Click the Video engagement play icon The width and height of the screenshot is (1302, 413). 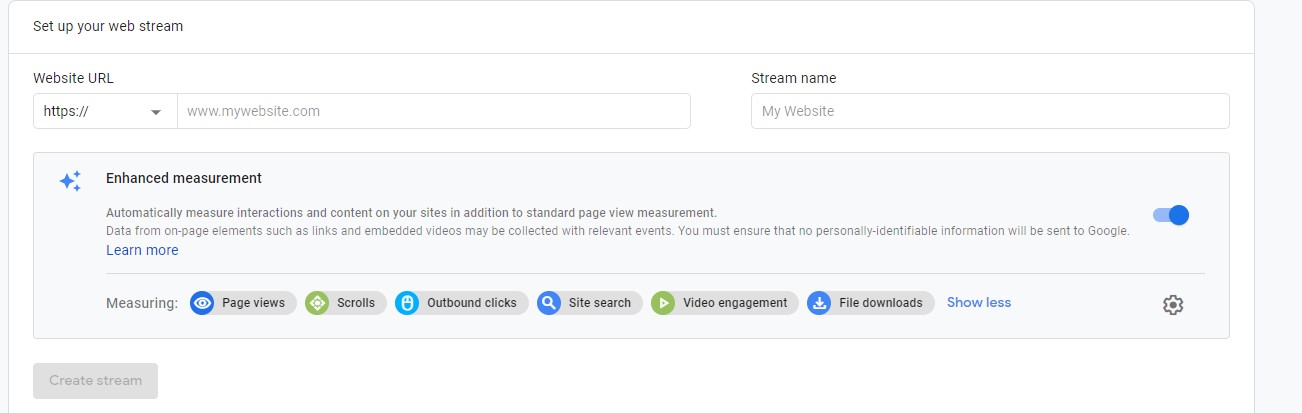[x=663, y=303]
